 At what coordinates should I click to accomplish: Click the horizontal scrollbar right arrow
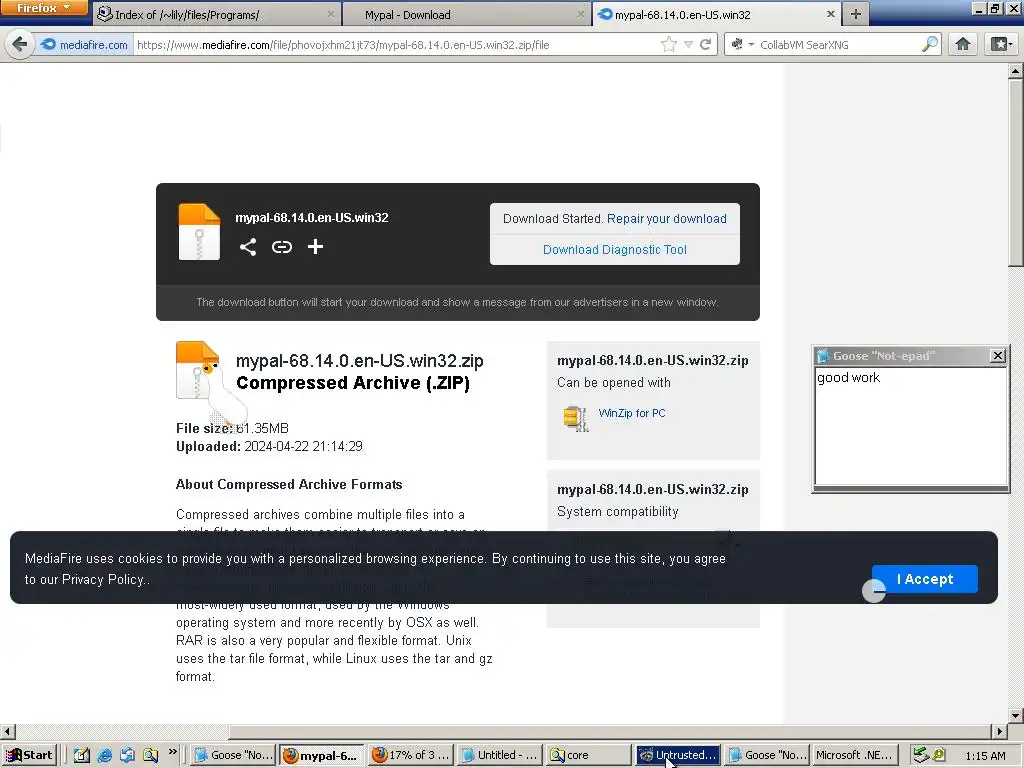(x=1000, y=731)
